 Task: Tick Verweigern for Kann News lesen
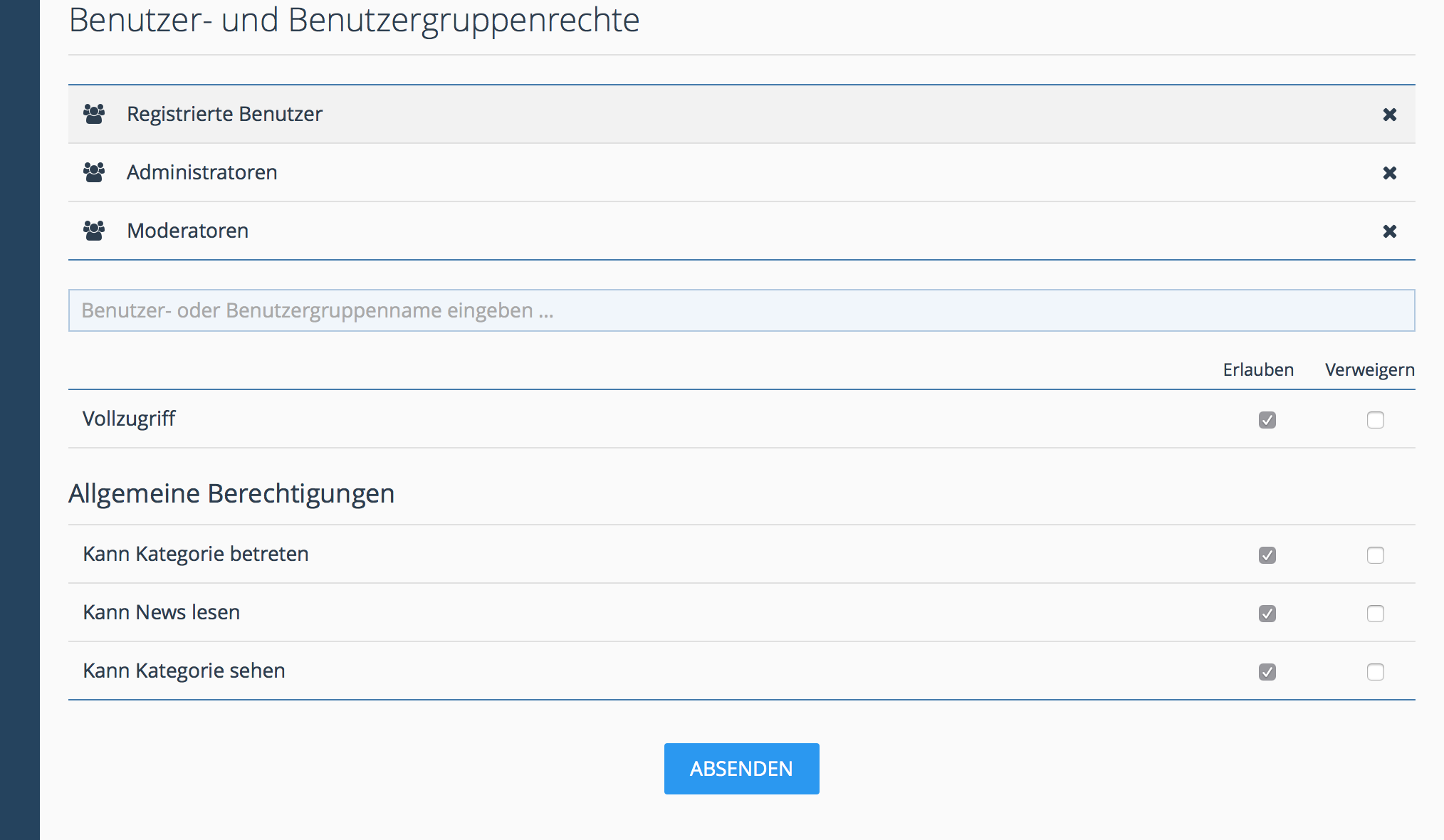coord(1375,614)
